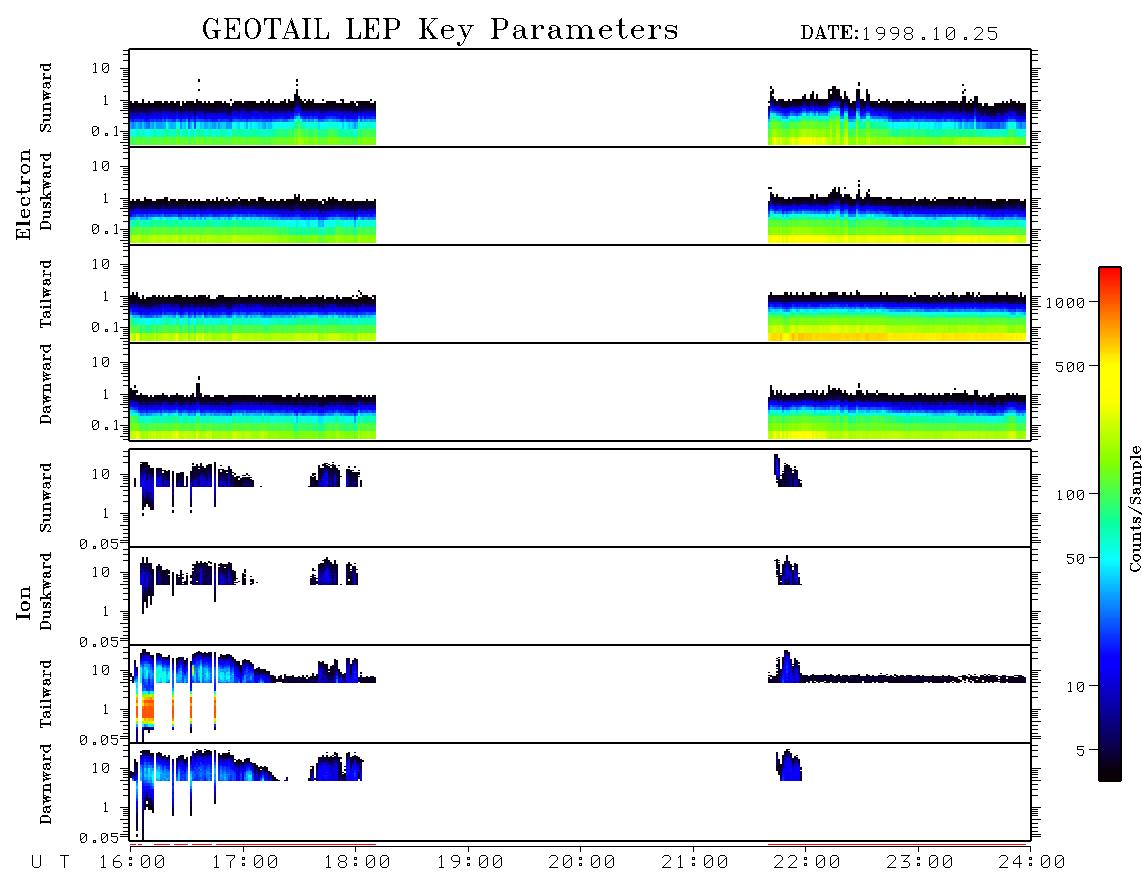Click the "10" tick on Electron Sunward axis
Image resolution: width=1142 pixels, height=880 pixels.
[x=101, y=68]
